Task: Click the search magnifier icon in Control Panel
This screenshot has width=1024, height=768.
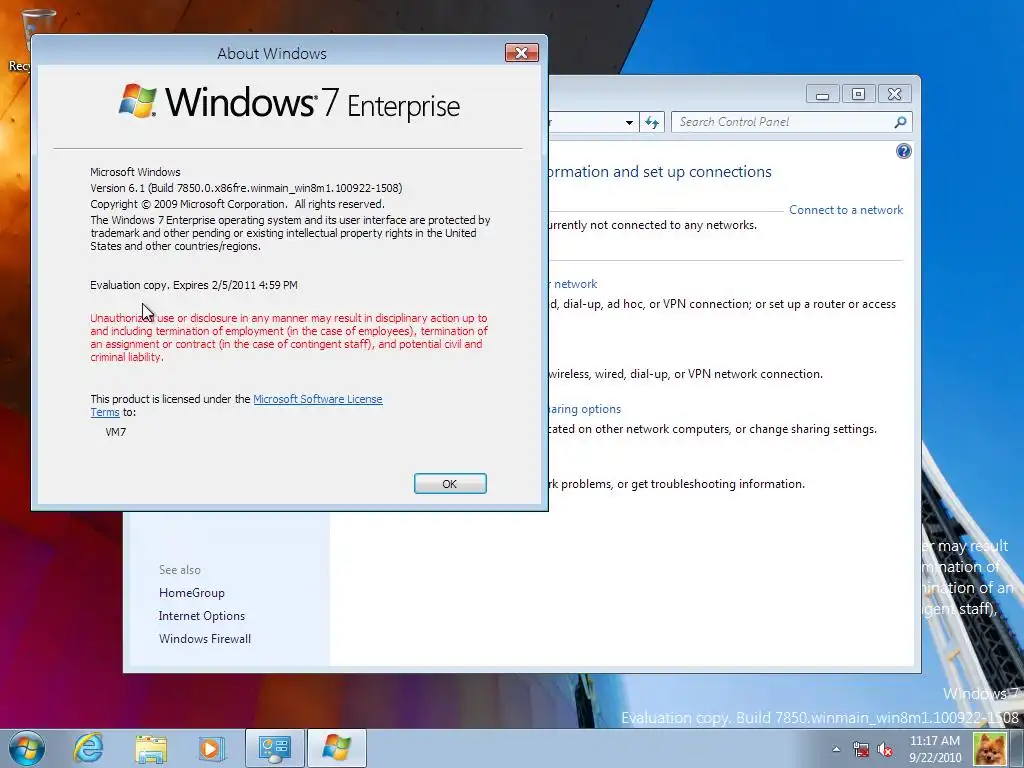Action: [901, 122]
